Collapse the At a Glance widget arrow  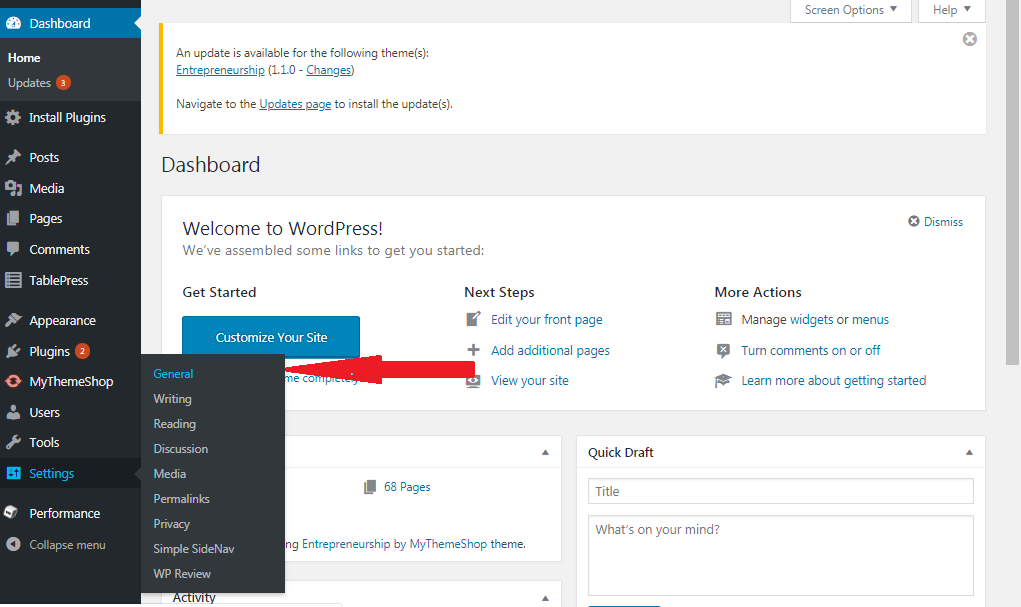pyautogui.click(x=546, y=453)
